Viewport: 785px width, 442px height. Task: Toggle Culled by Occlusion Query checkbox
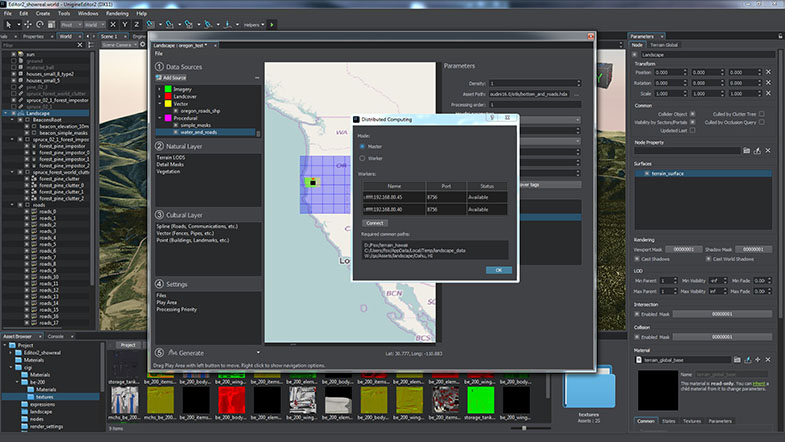point(761,122)
